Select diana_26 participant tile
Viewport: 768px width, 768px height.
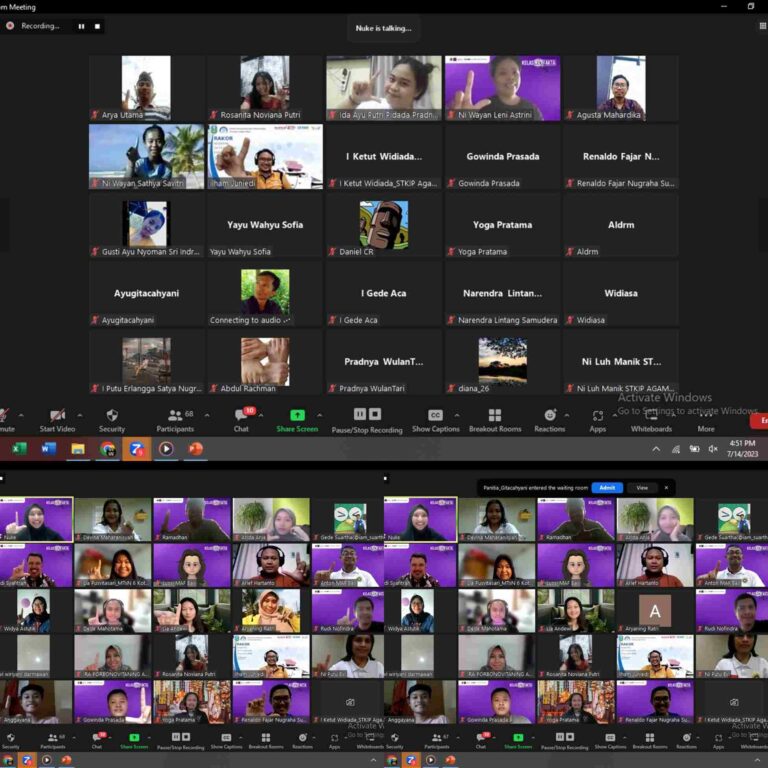tap(503, 361)
